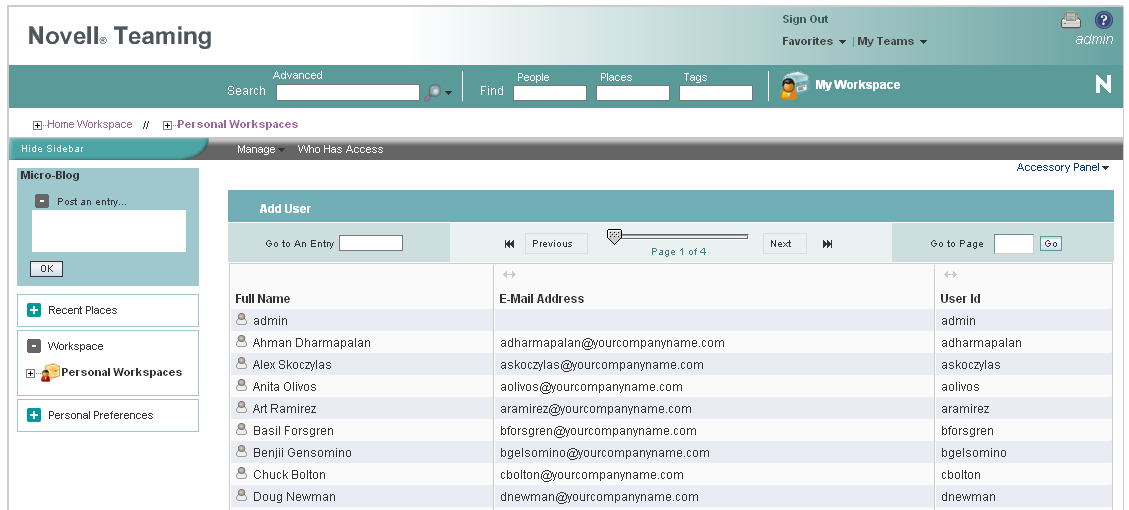
Task: Click the Micro-Blog entry text area
Action: tap(109, 231)
